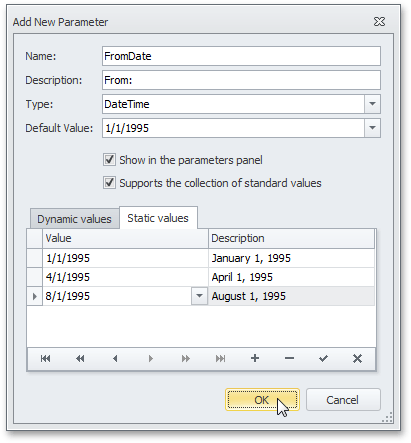This screenshot has height=443, width=411.
Task: Open date dropdown for 8/1/1995 cell
Action: pos(199,296)
